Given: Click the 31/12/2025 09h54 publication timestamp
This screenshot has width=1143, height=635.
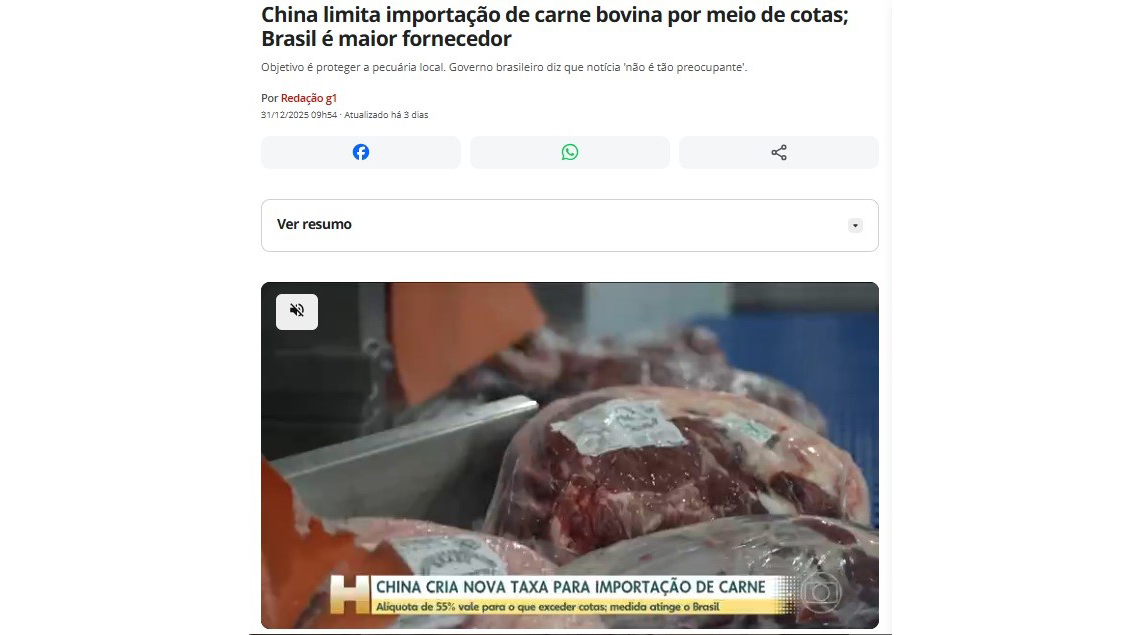Looking at the screenshot, I should (299, 115).
